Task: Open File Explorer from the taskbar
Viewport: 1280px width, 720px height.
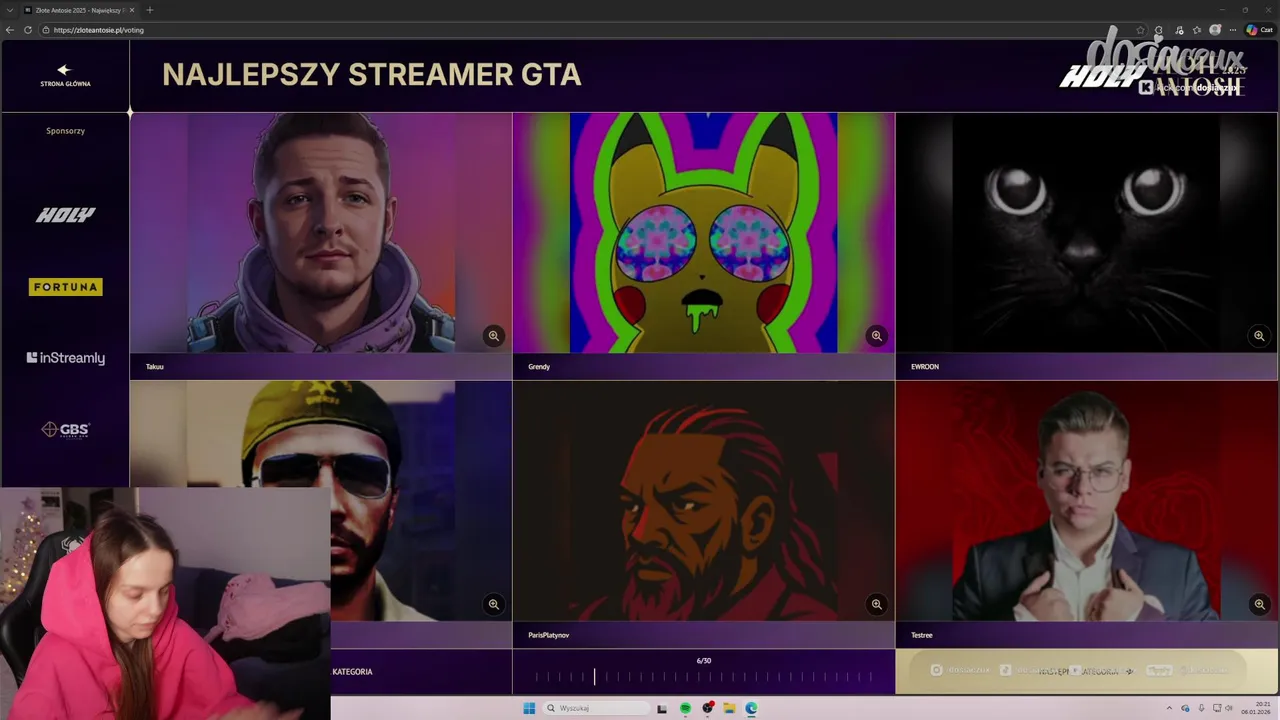Action: (729, 708)
